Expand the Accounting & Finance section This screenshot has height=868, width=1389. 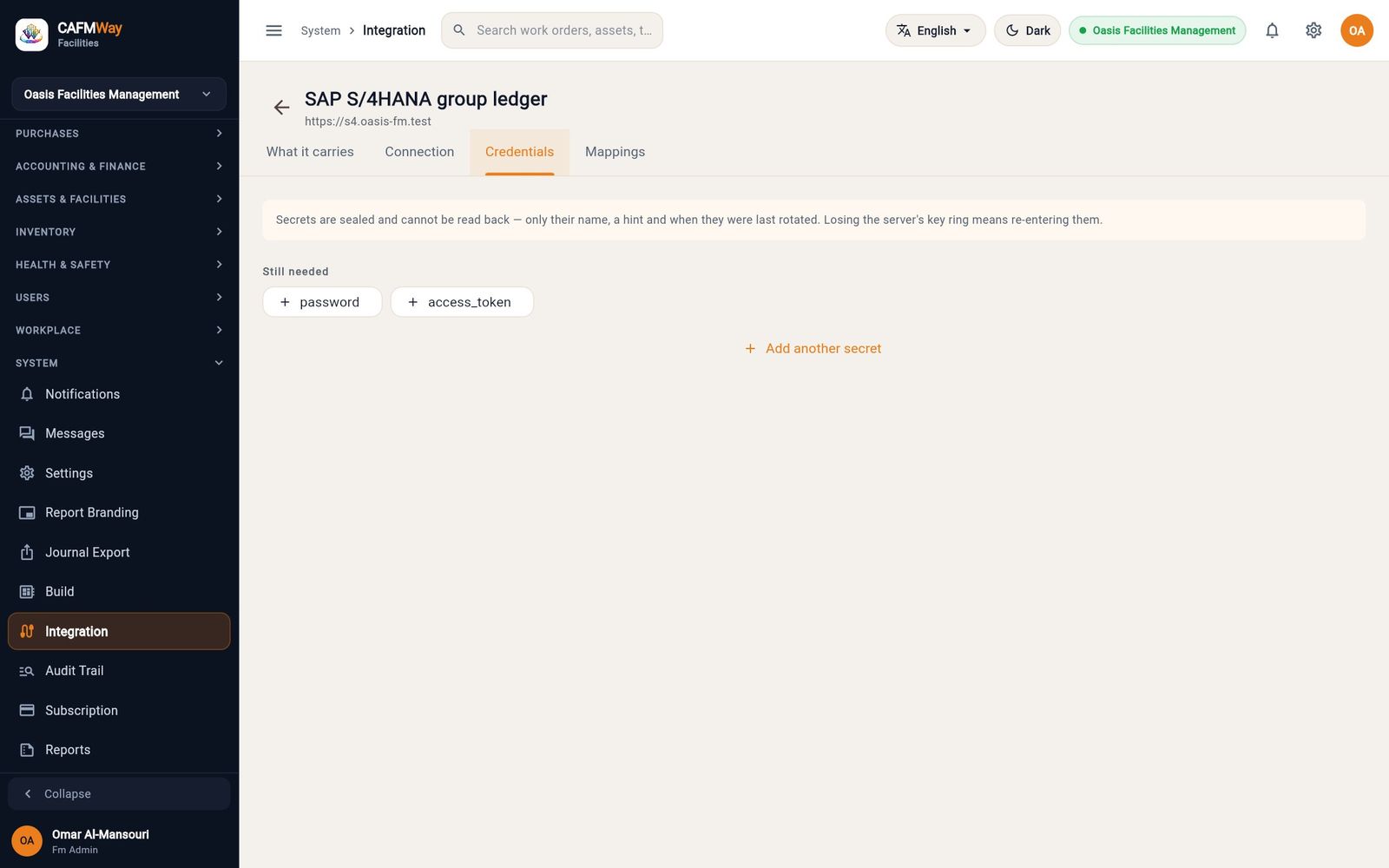coord(119,166)
